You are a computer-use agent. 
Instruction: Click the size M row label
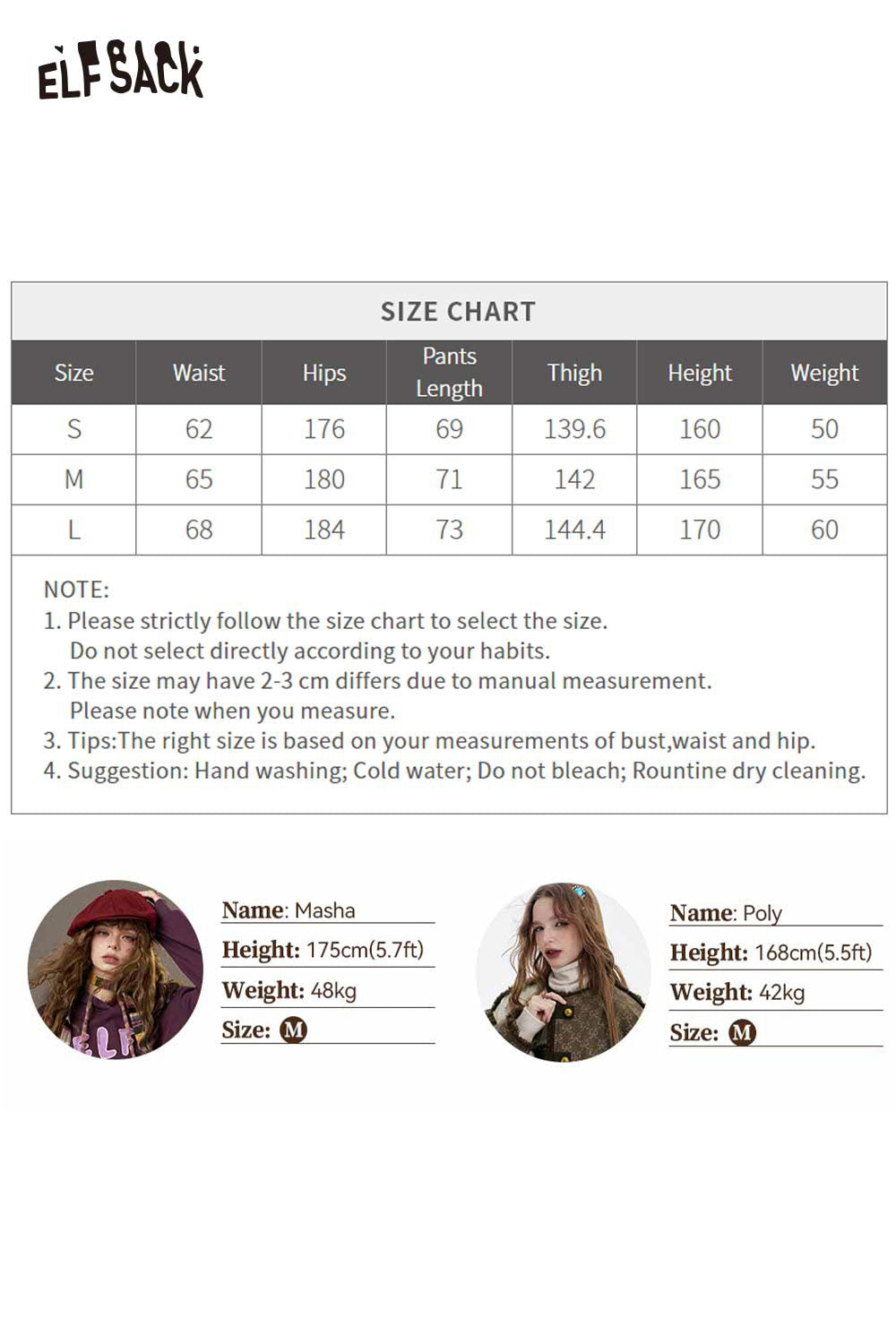pyautogui.click(x=73, y=479)
